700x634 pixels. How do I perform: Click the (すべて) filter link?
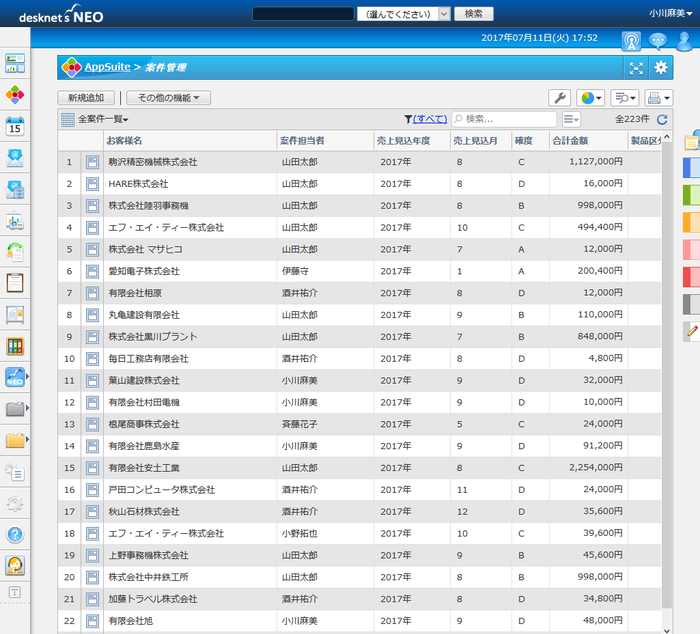tap(430, 120)
